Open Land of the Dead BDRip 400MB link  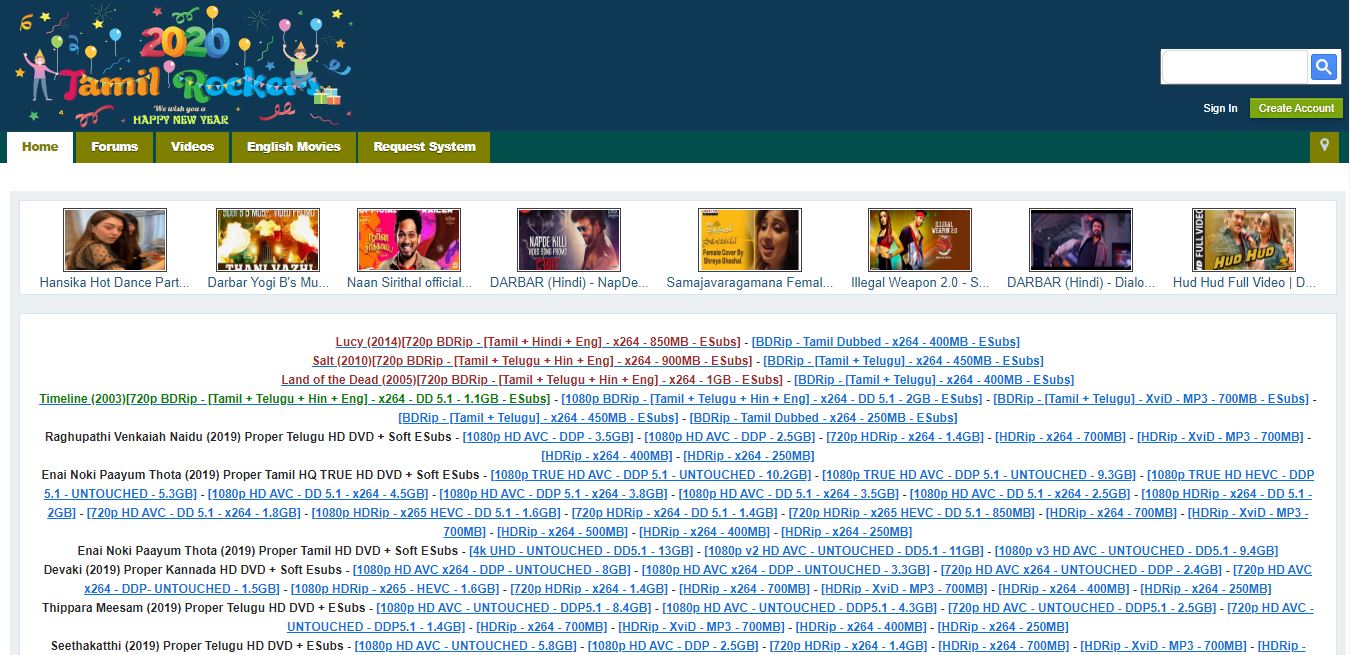(x=934, y=380)
